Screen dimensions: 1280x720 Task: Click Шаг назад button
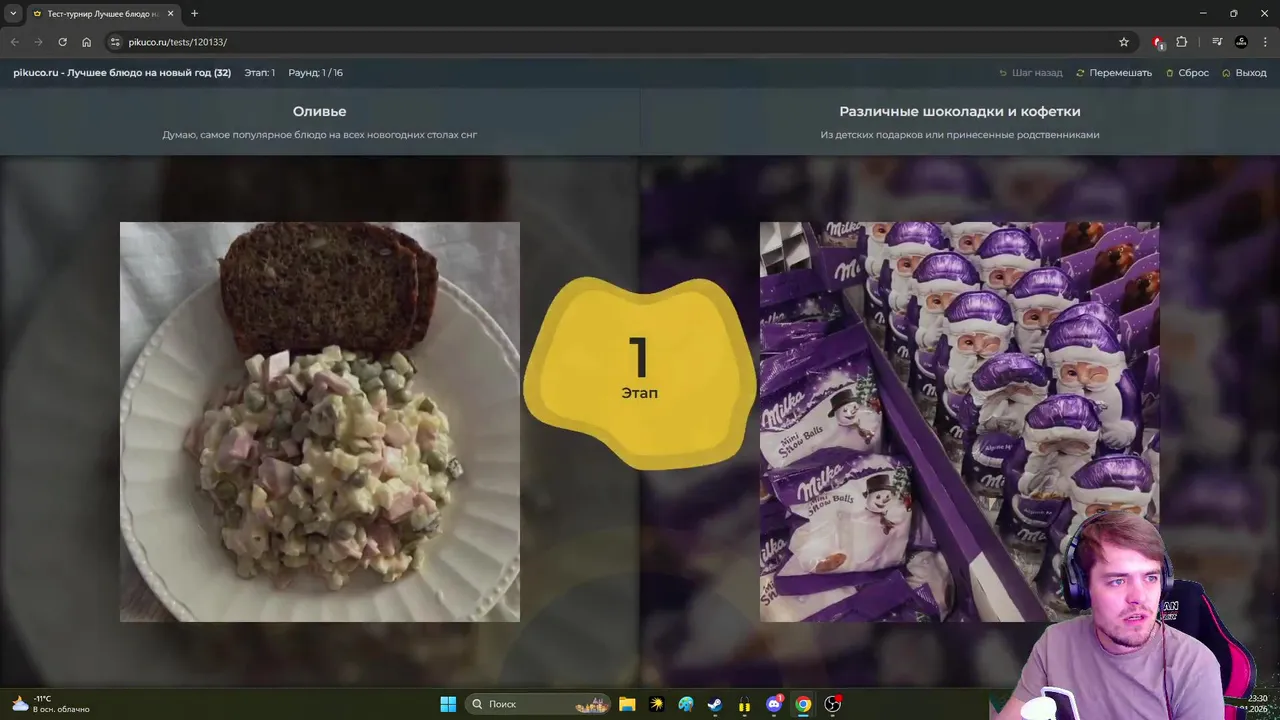point(1030,73)
